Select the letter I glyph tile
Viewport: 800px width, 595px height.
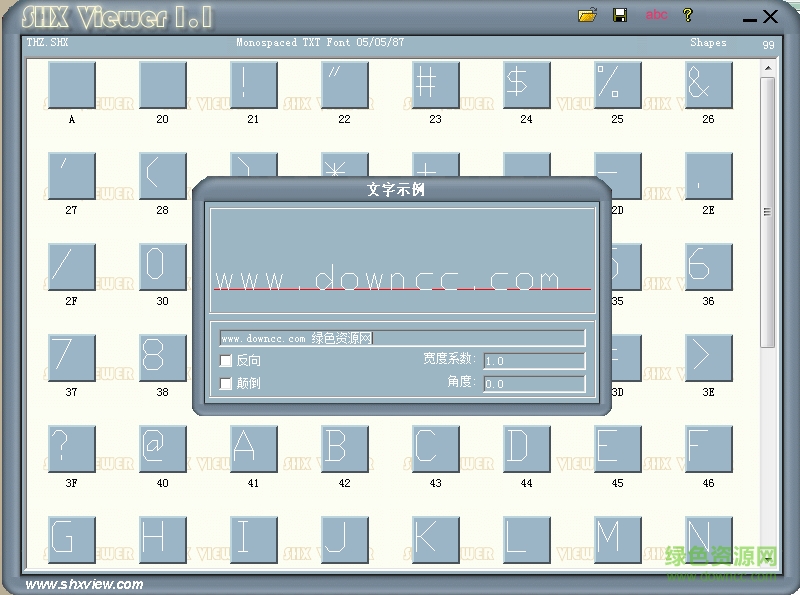[x=254, y=539]
